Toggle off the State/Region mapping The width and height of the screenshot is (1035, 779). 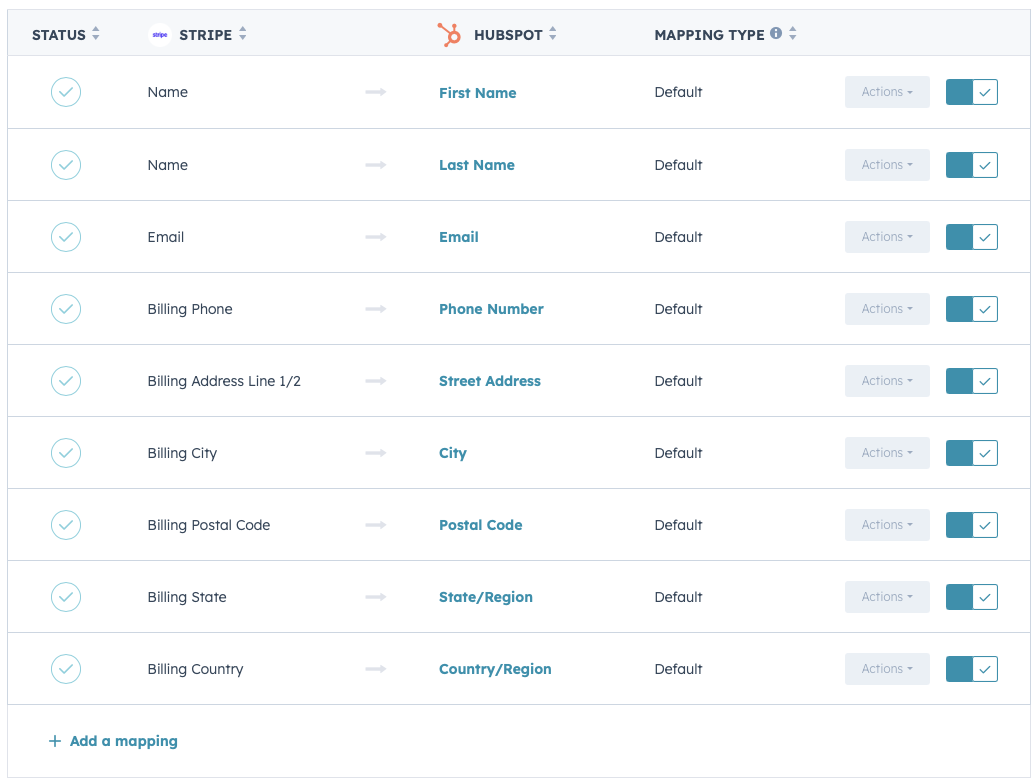point(972,597)
